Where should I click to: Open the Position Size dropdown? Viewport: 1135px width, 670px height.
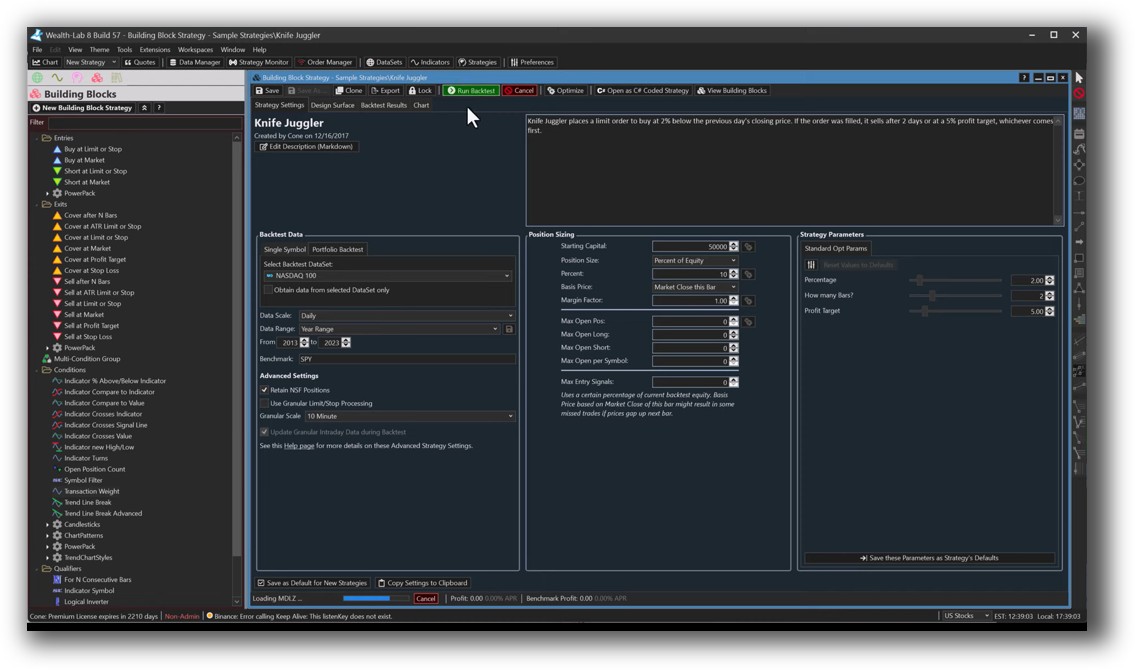(692, 260)
